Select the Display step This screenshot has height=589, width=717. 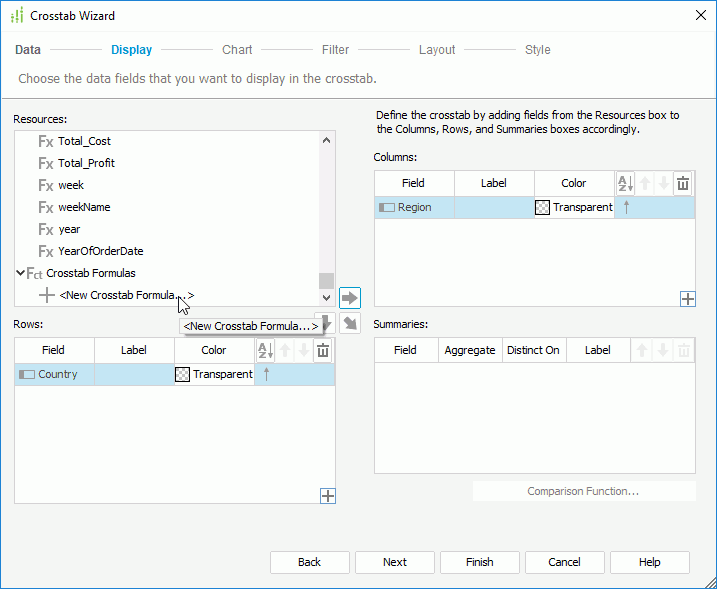tap(132, 50)
